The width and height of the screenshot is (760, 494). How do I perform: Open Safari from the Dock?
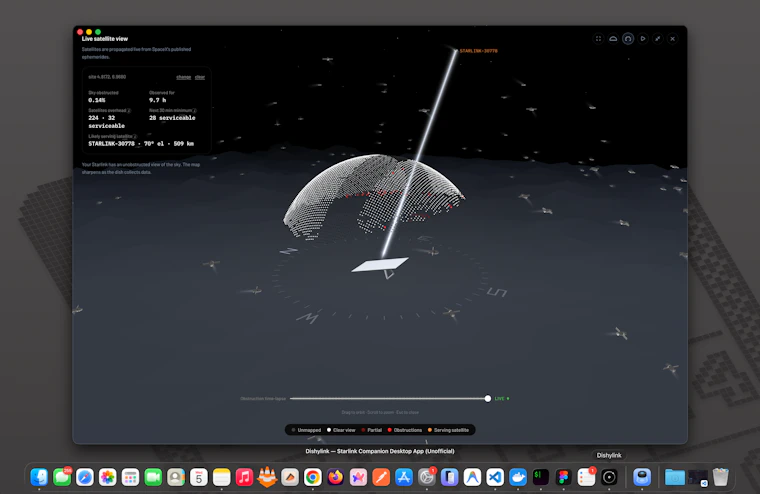click(x=85, y=478)
